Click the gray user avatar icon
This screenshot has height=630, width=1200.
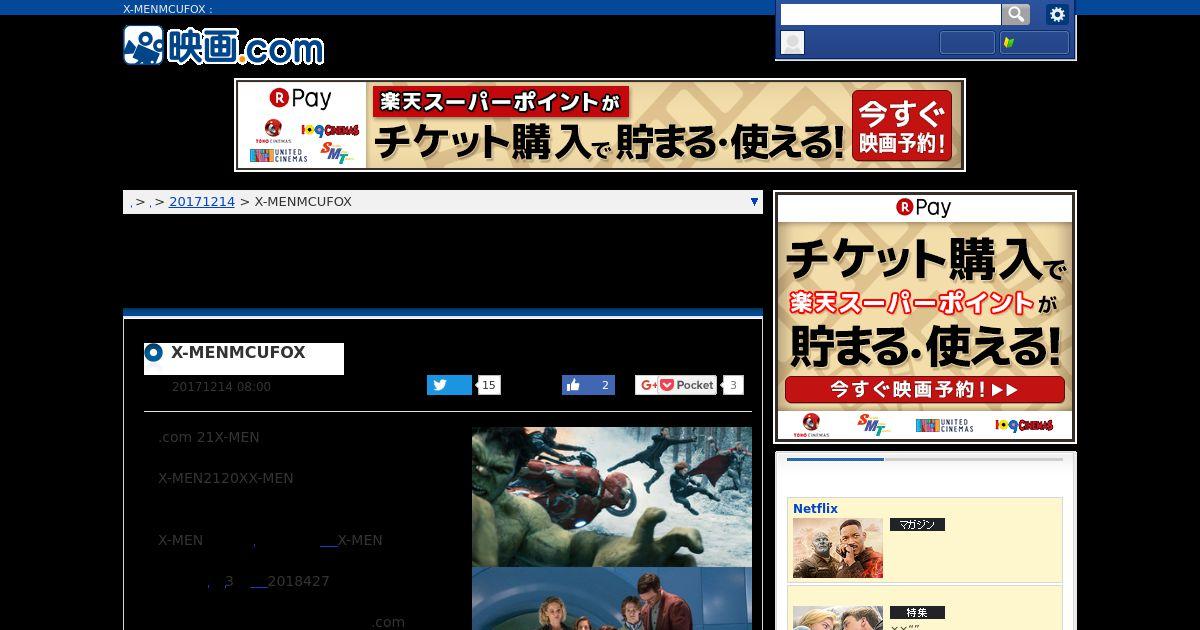[x=792, y=42]
